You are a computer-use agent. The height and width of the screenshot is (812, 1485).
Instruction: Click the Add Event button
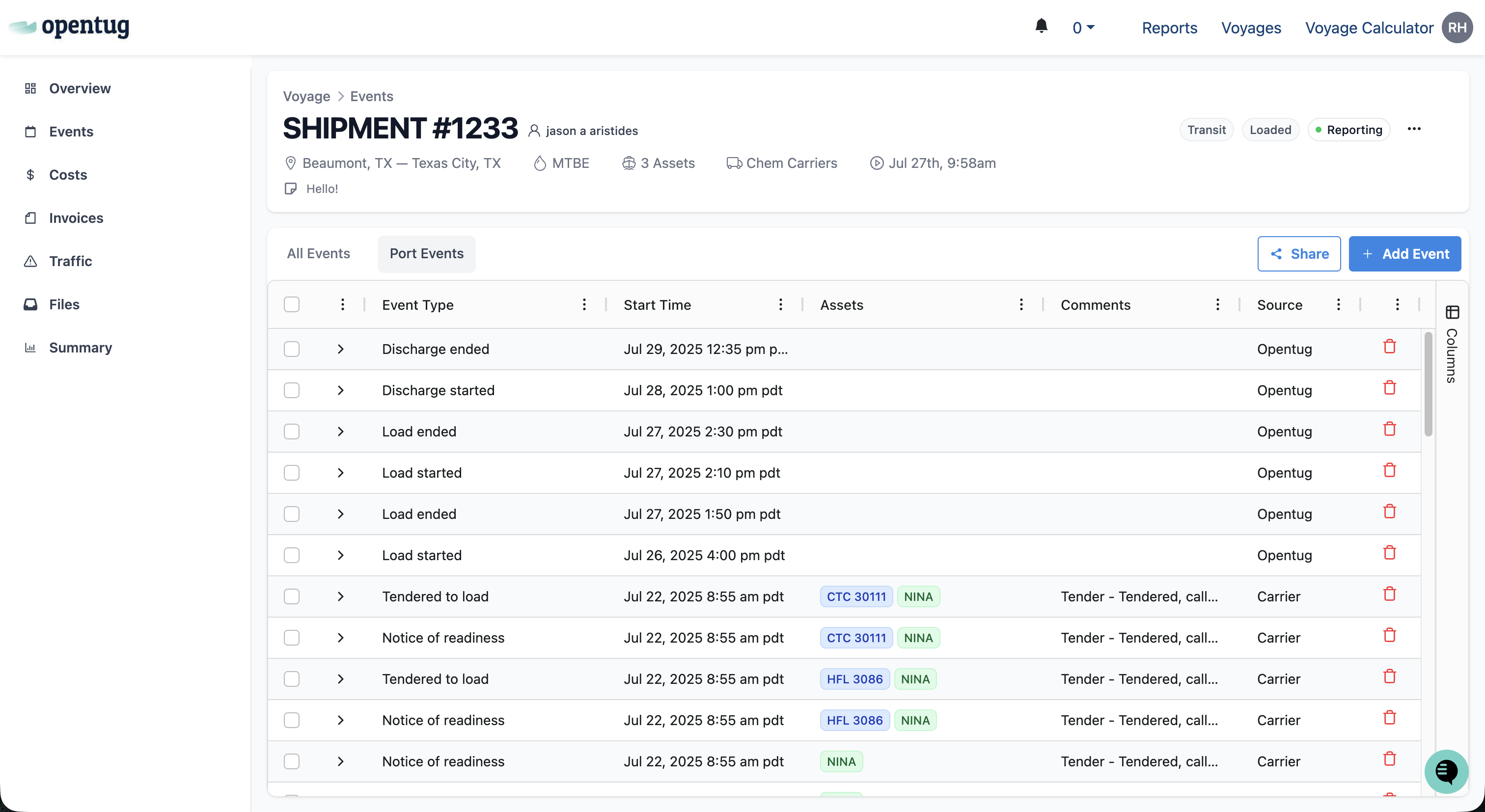coord(1404,254)
